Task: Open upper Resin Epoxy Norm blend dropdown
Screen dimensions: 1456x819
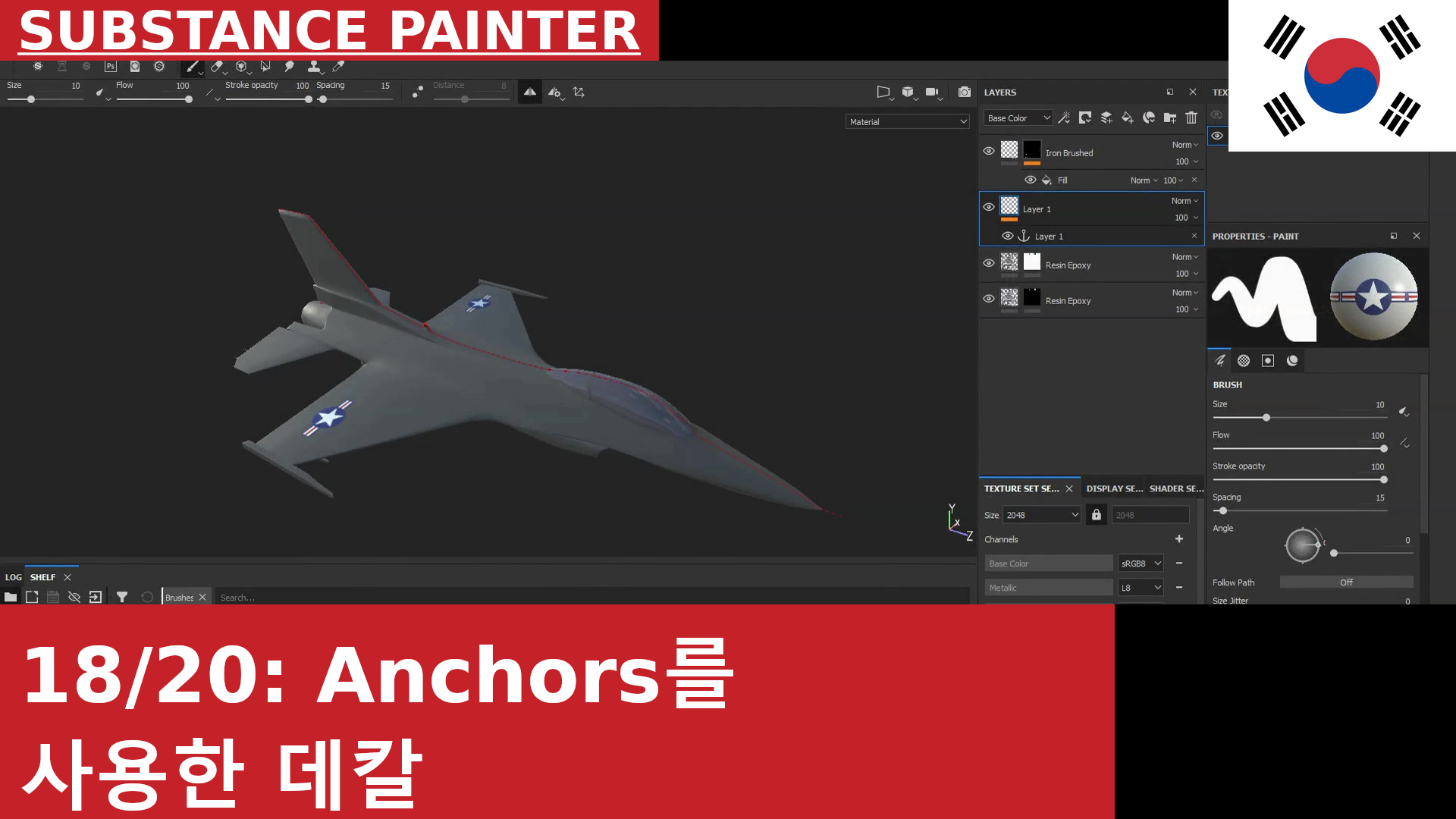Action: 1185,257
